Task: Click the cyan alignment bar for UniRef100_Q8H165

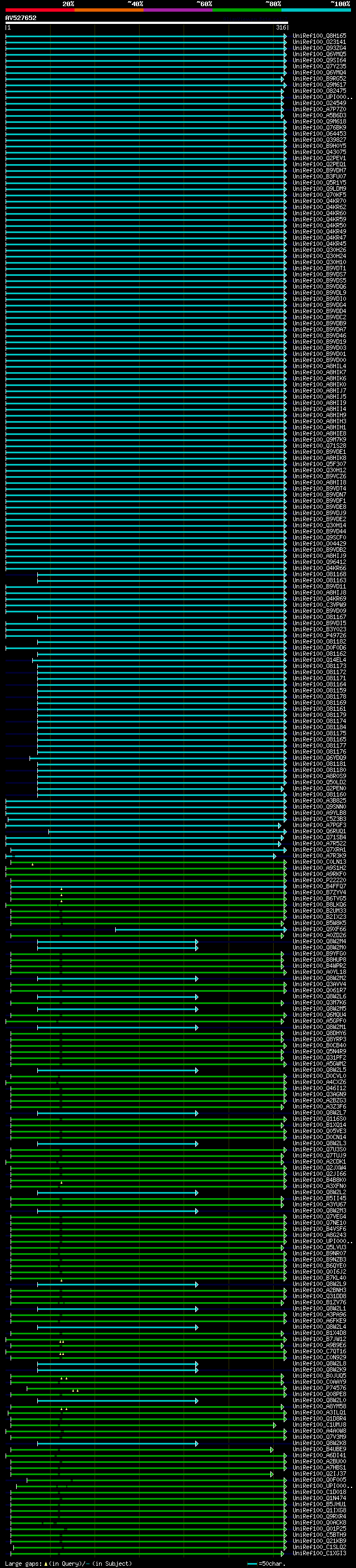Action: (146, 37)
